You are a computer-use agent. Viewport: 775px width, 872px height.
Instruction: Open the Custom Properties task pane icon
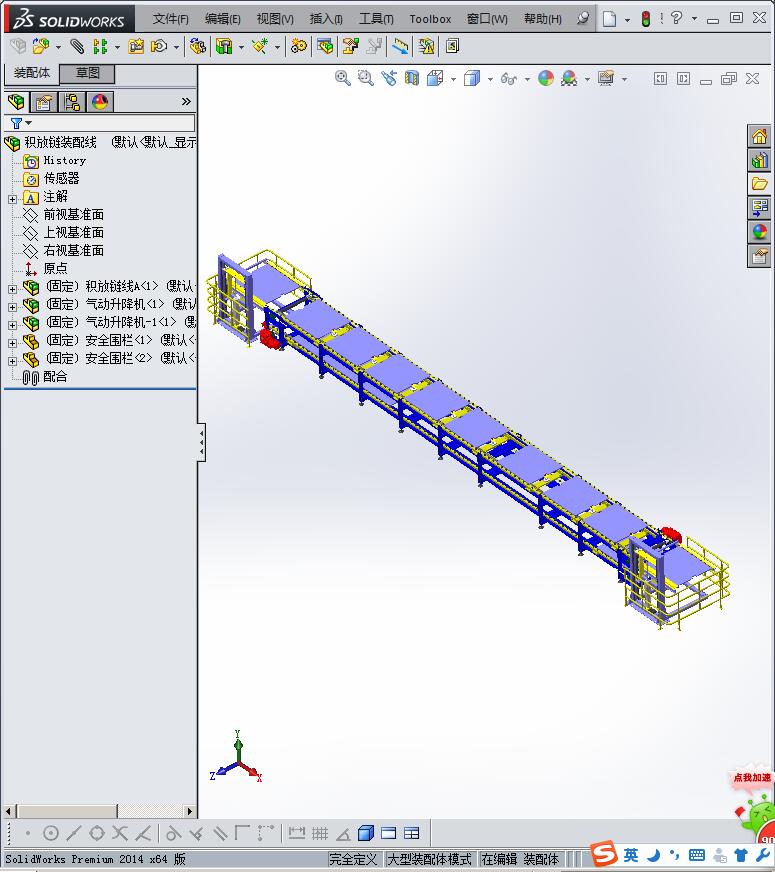(x=759, y=256)
